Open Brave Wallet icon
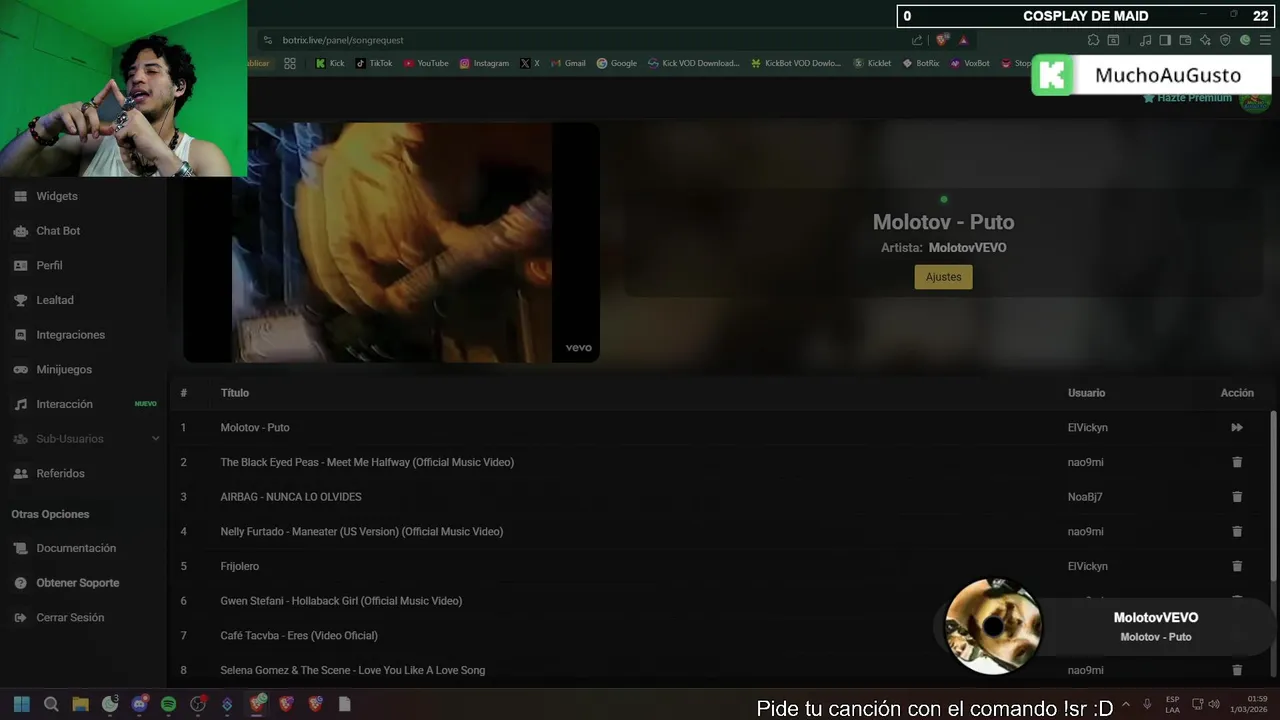This screenshot has height=720, width=1280. click(x=1185, y=40)
